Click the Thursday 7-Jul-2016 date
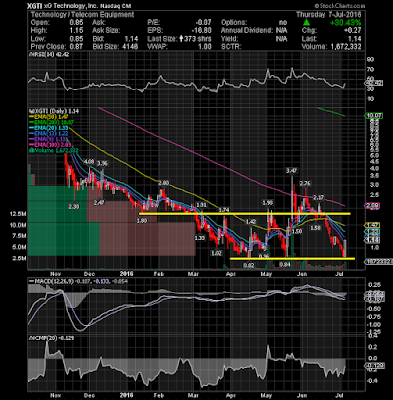The image size is (393, 400). point(329,14)
